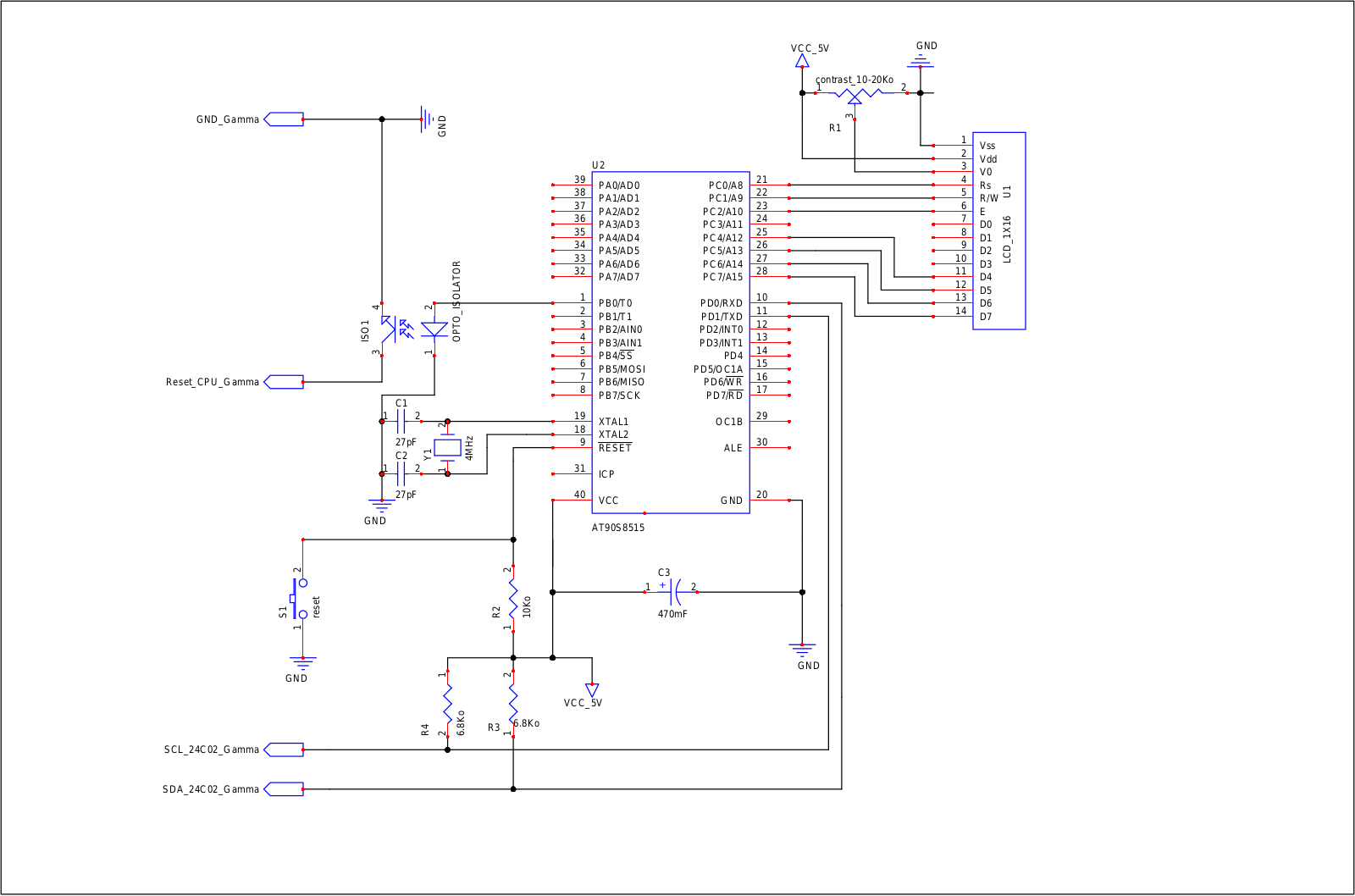This screenshot has height=896, width=1355.
Task: Select the U1 LCD_1X16 component body
Action: (999, 230)
